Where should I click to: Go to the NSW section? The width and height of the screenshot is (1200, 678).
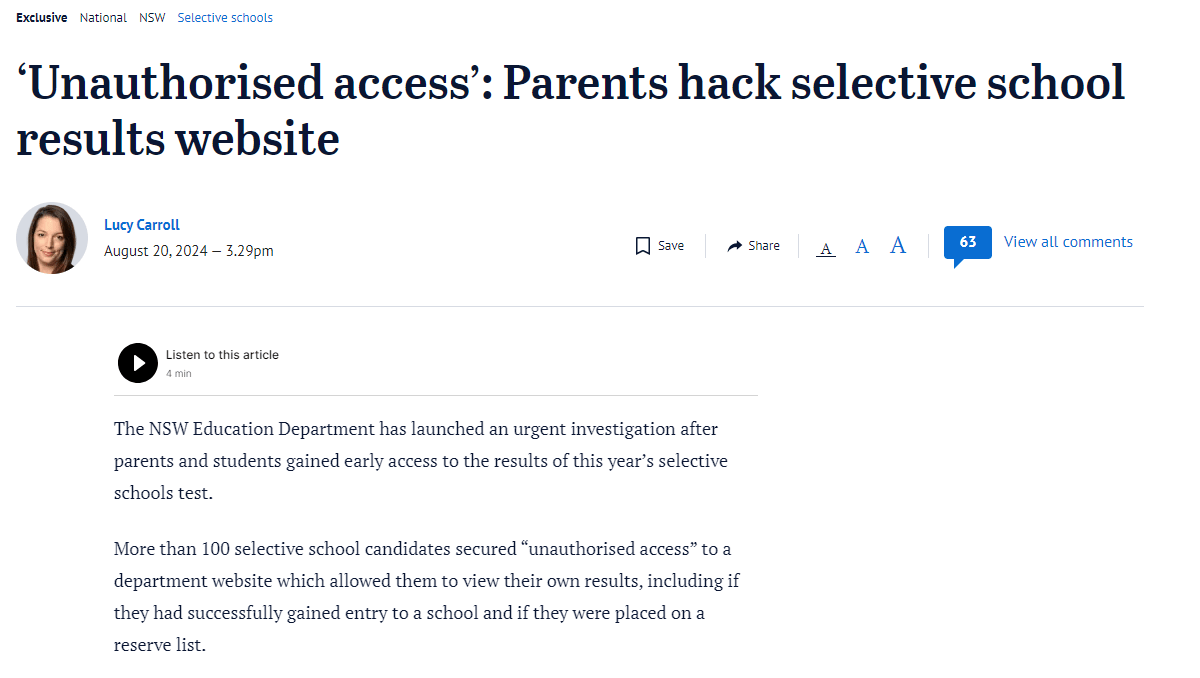(152, 17)
